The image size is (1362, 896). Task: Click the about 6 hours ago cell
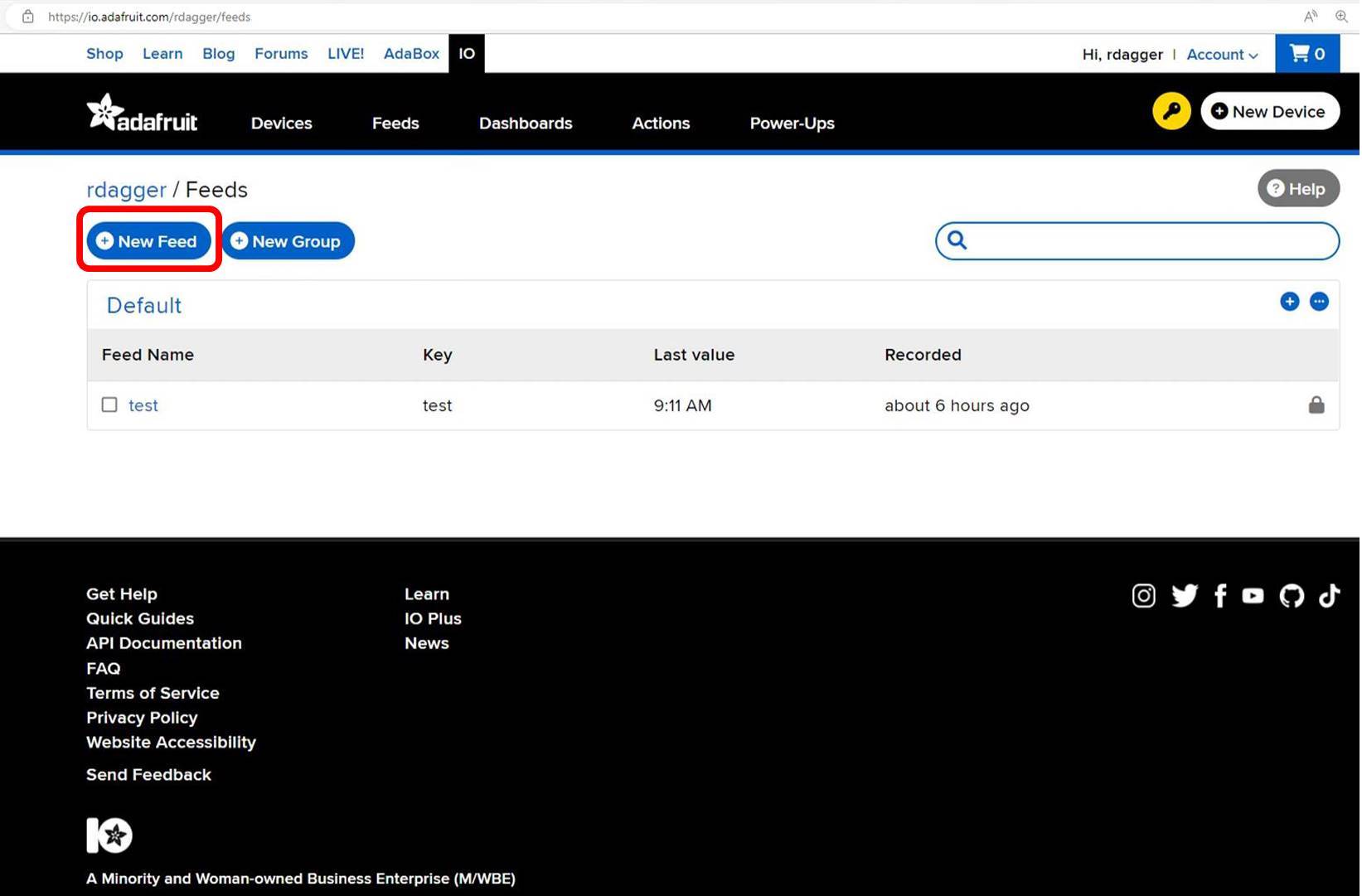957,406
